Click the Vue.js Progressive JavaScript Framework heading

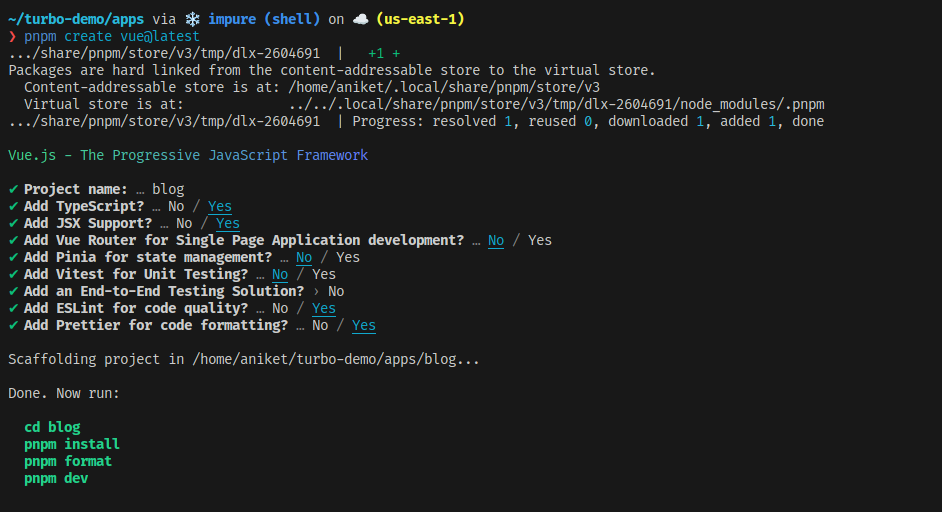pyautogui.click(x=188, y=155)
